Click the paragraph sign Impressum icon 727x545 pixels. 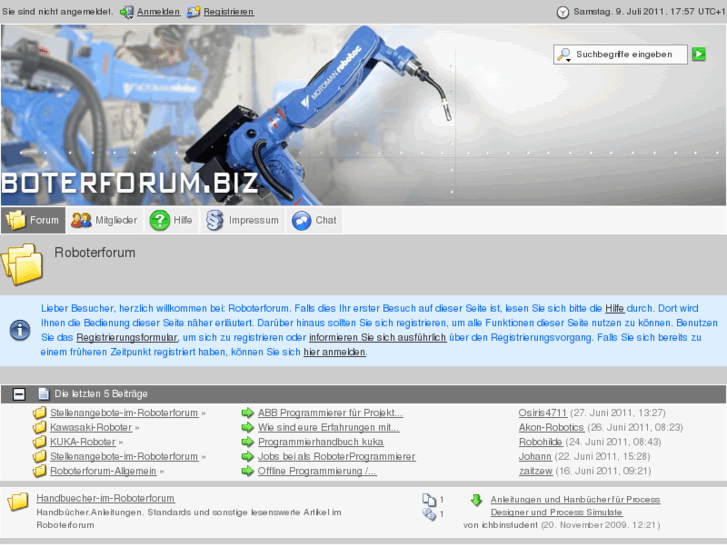tap(215, 220)
